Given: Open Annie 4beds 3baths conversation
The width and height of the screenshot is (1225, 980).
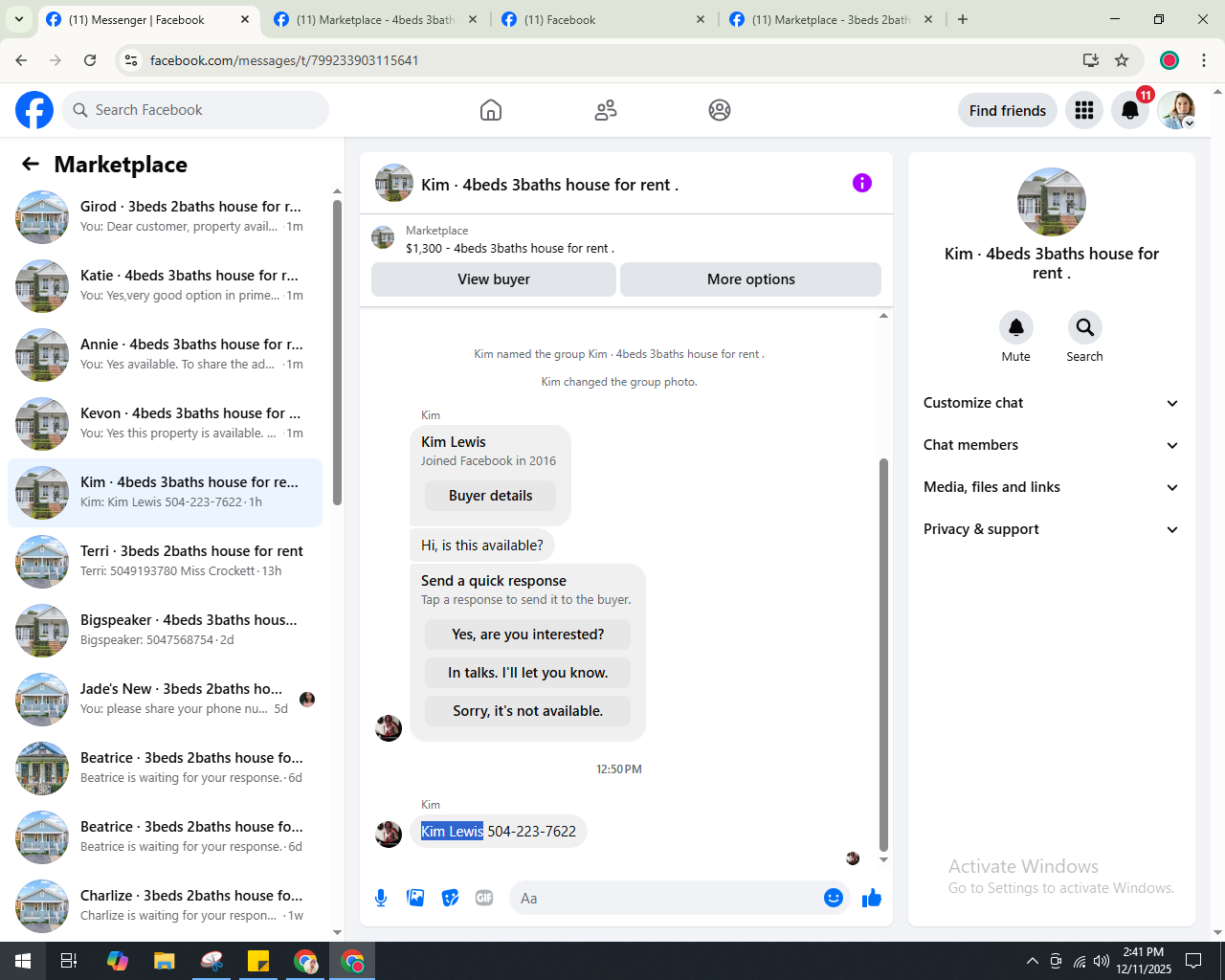Looking at the screenshot, I should [165, 354].
